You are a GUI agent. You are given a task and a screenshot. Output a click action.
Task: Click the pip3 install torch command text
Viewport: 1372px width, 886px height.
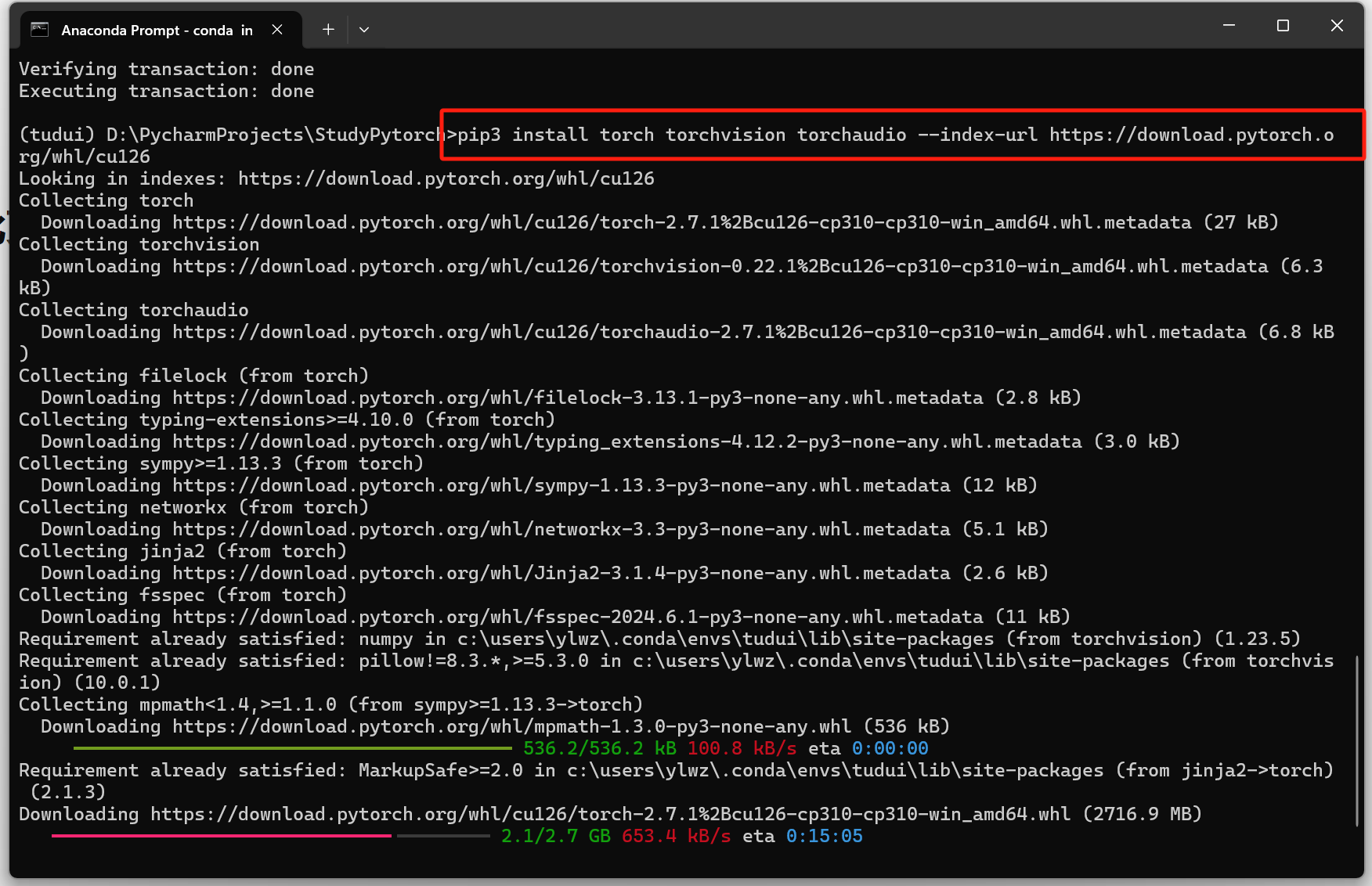(896, 135)
